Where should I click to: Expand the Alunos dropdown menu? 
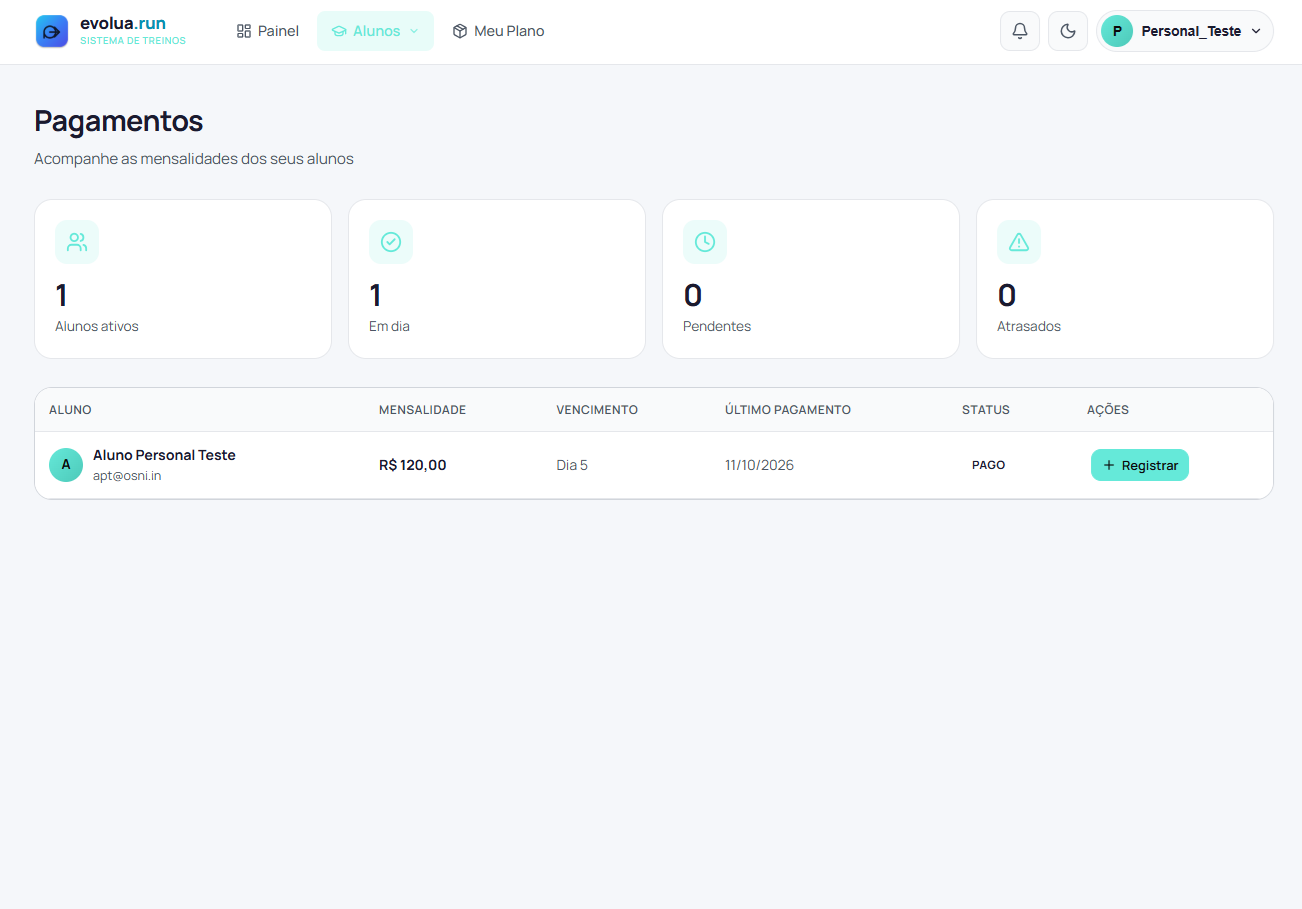[x=375, y=31]
